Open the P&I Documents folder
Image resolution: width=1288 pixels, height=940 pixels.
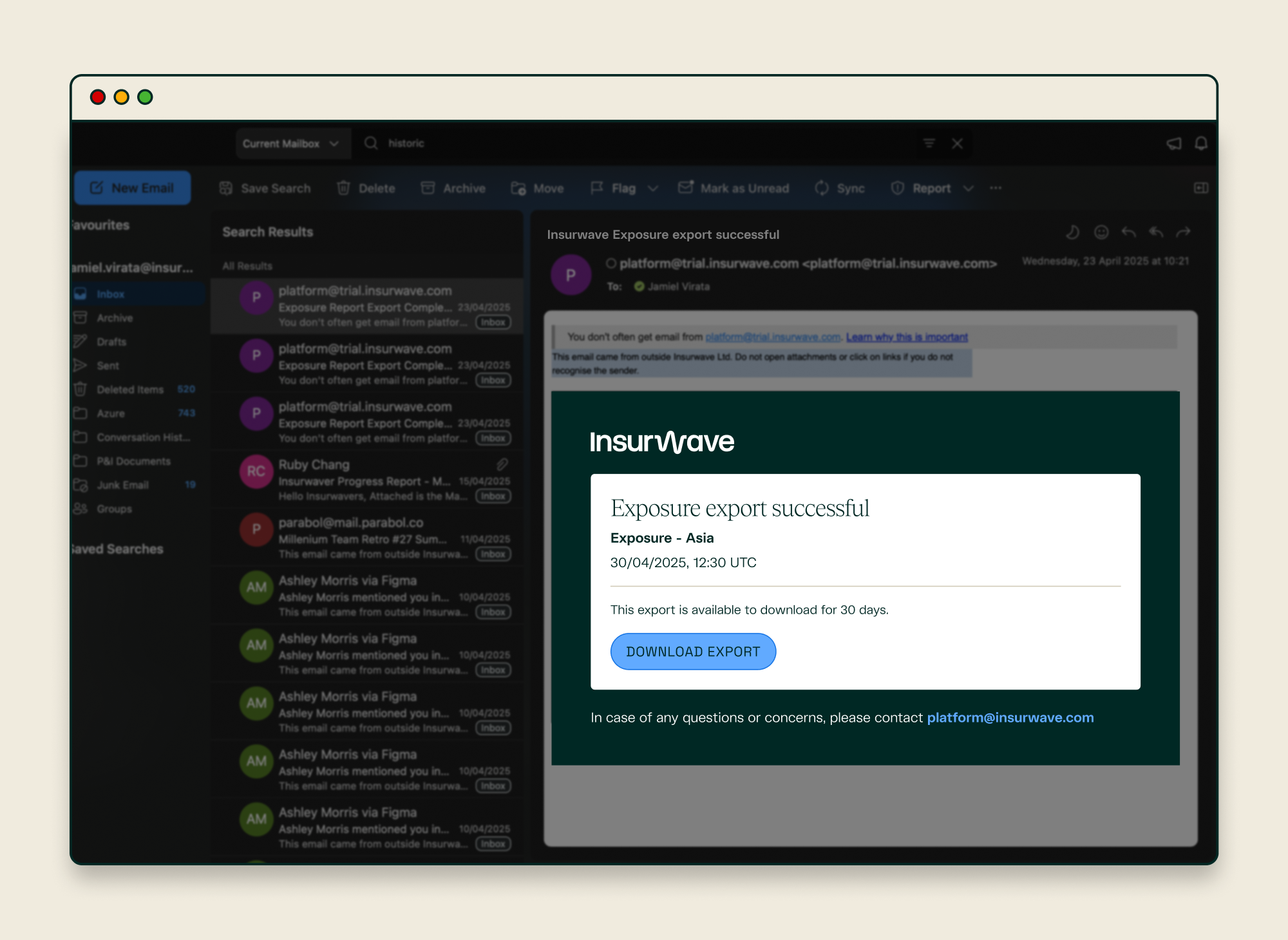tap(138, 460)
